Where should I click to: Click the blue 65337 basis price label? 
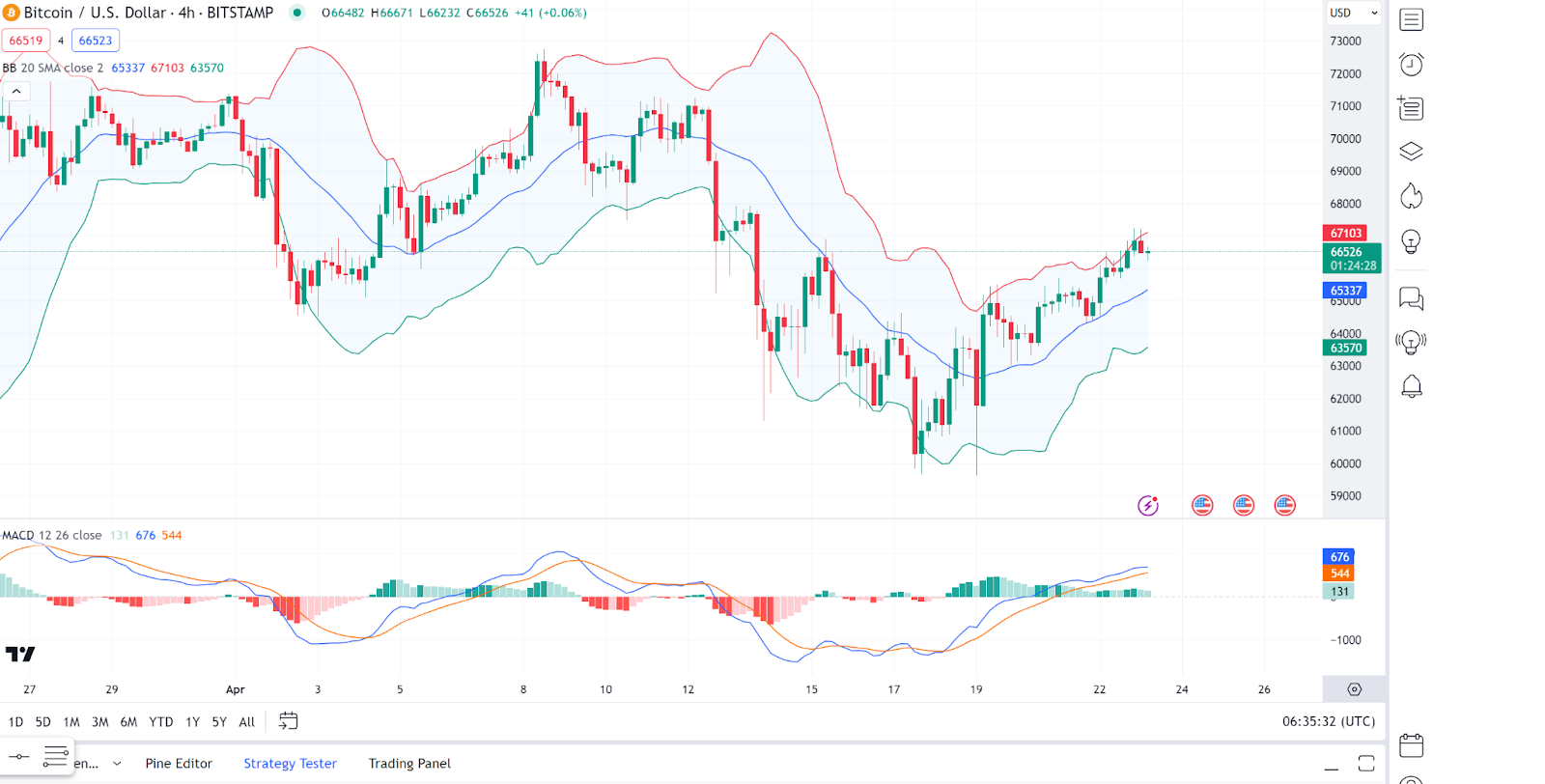[1346, 290]
